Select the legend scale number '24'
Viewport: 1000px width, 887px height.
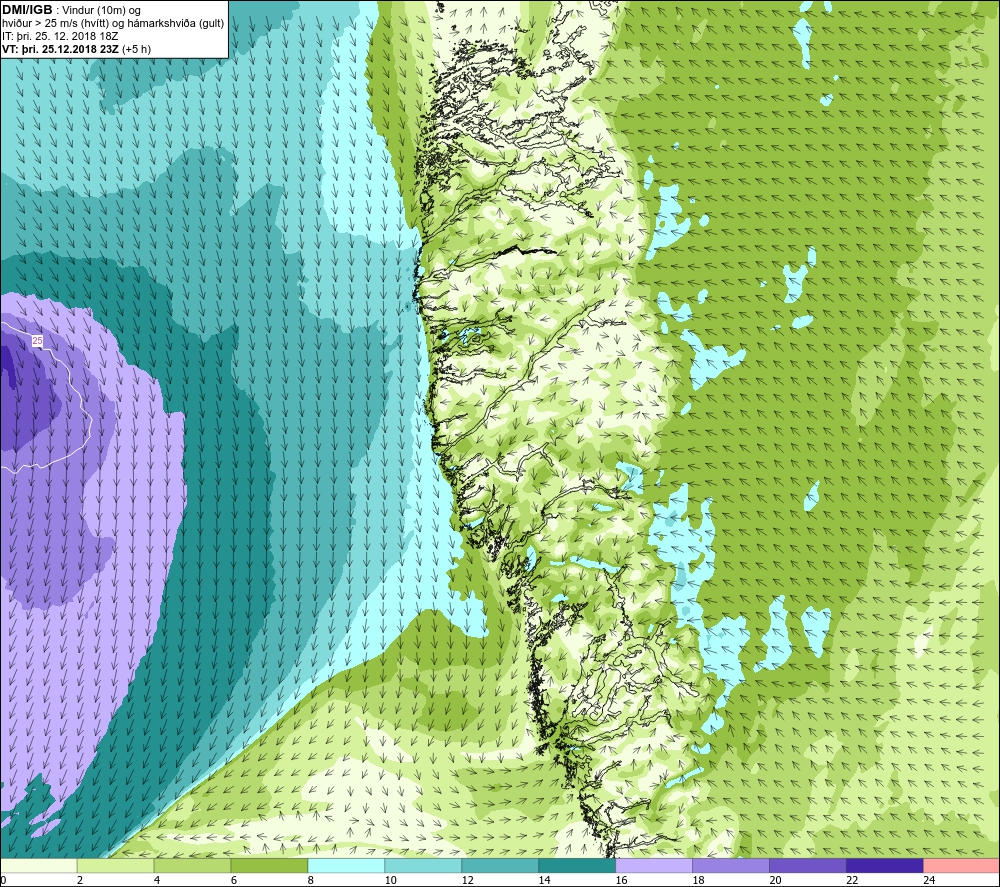929,880
